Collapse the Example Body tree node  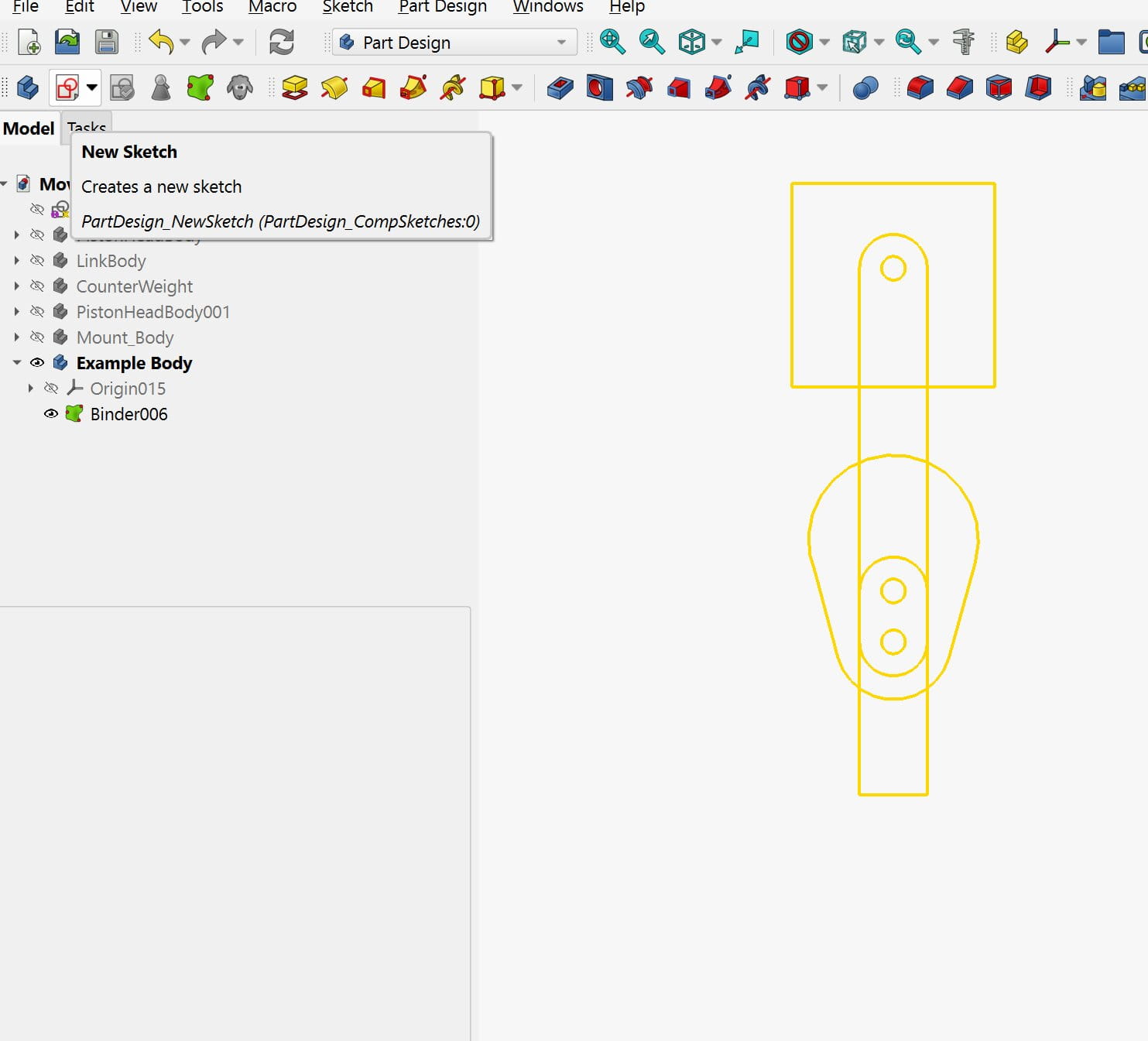coord(17,363)
